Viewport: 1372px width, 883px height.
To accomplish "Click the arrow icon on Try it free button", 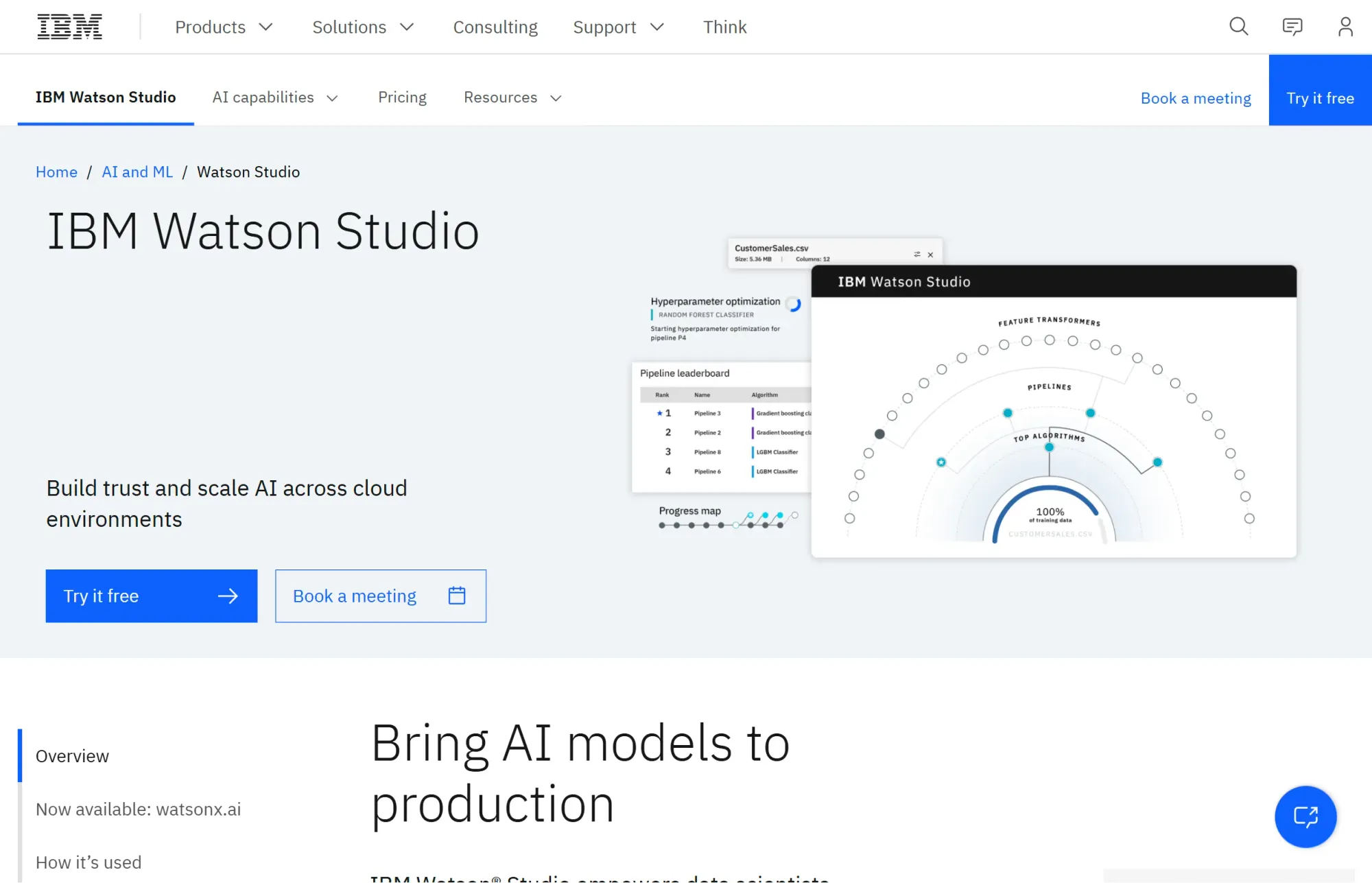I will pos(228,596).
